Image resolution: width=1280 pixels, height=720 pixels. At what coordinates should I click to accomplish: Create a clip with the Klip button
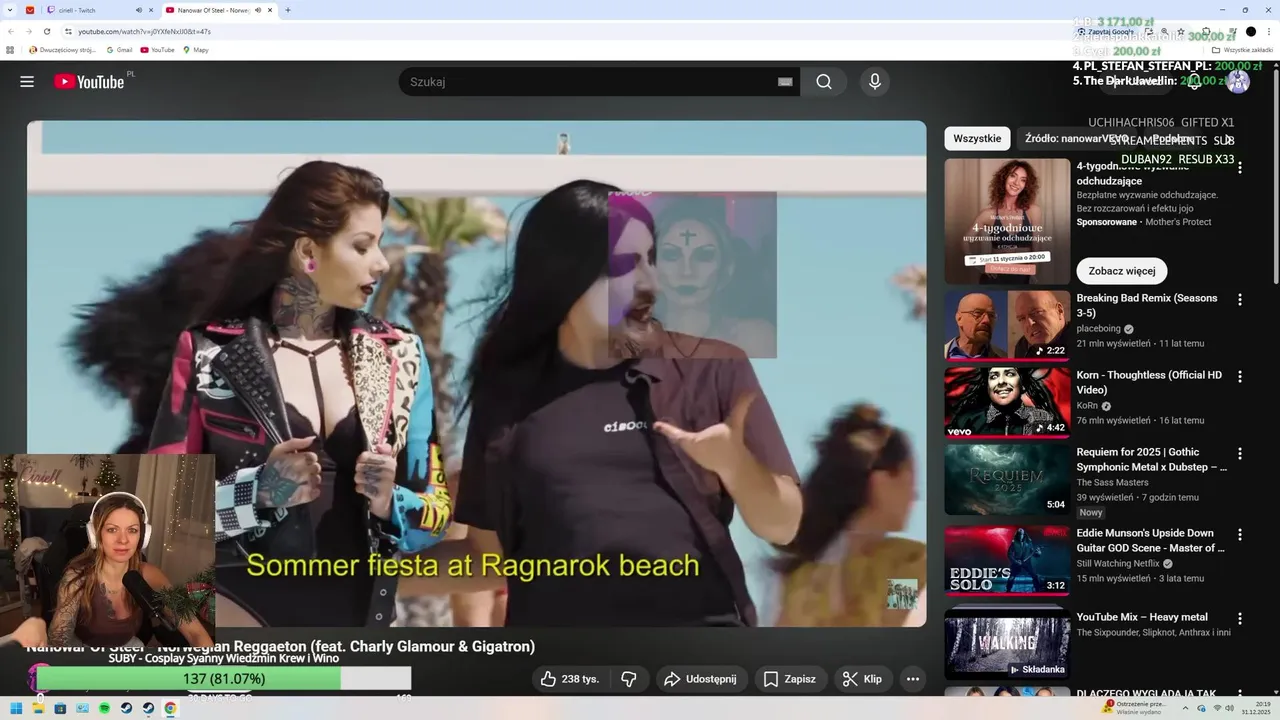pyautogui.click(x=863, y=679)
